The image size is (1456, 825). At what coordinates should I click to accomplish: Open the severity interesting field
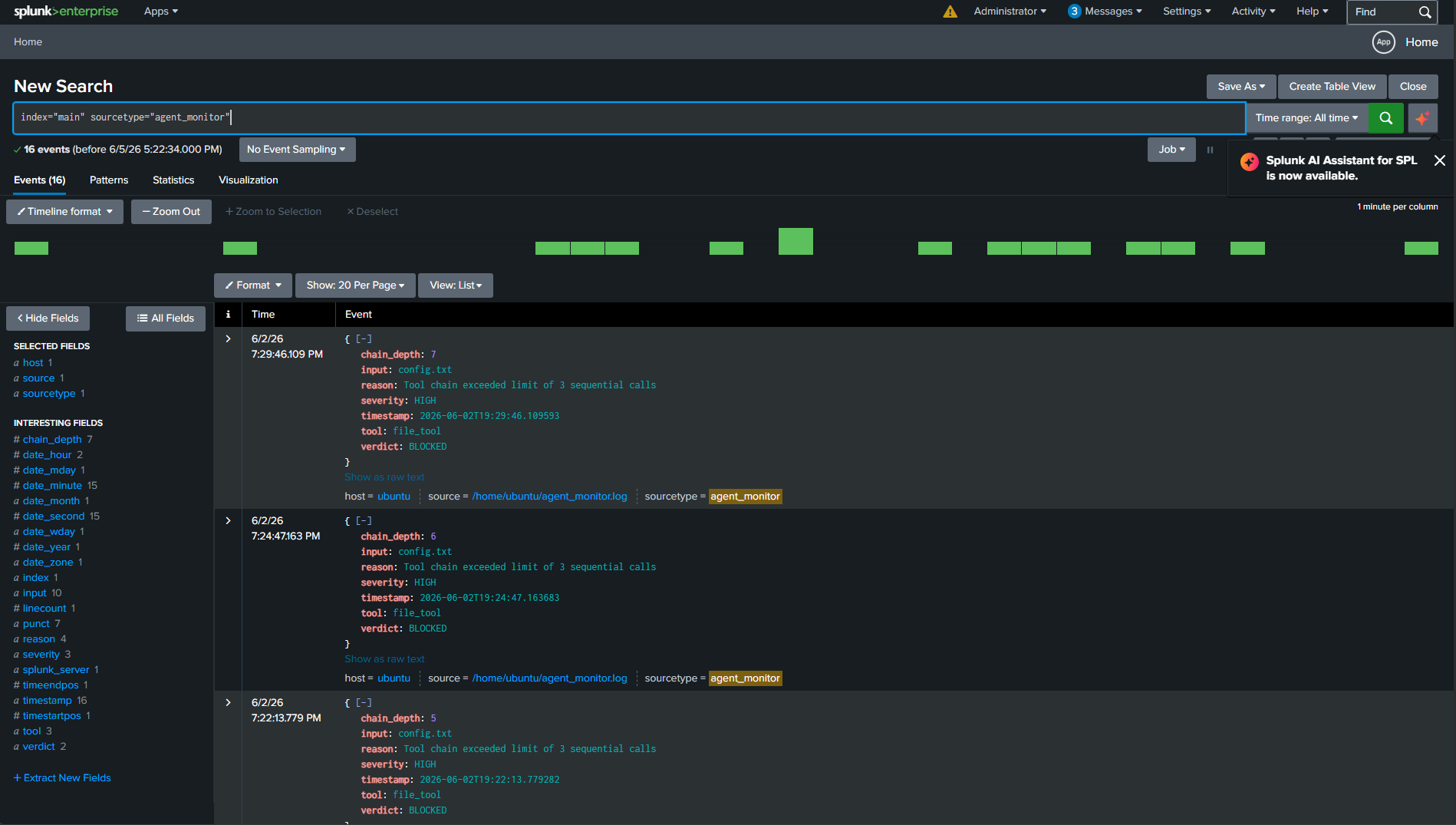[41, 655]
